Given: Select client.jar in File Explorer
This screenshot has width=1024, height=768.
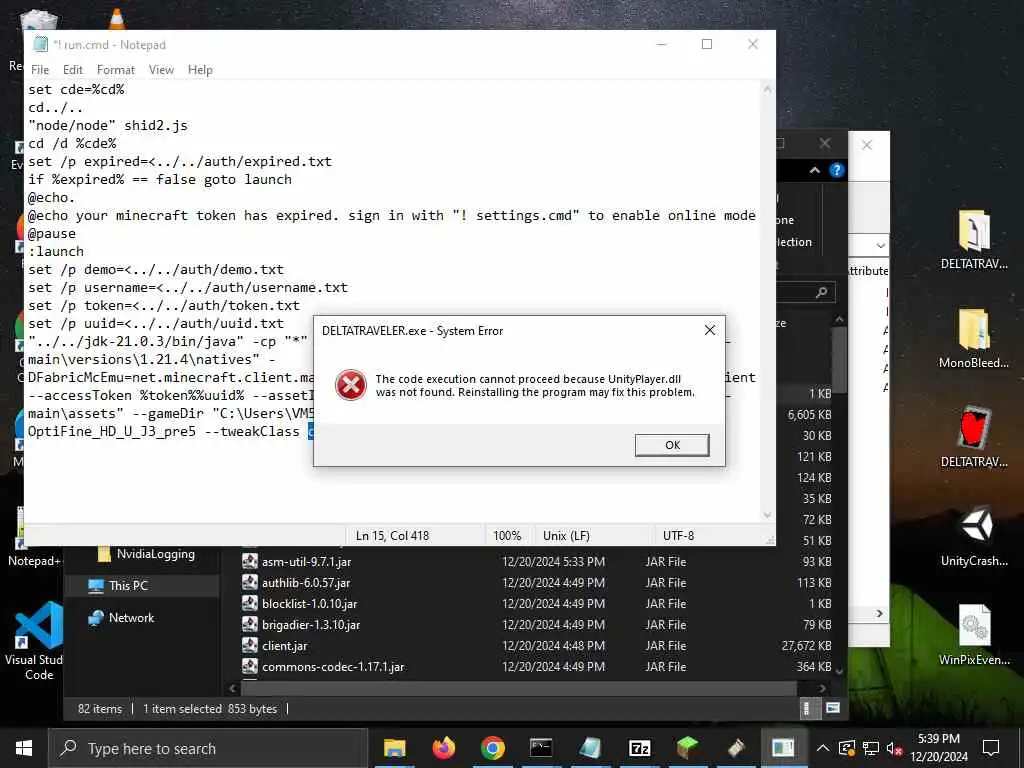Looking at the screenshot, I should 284,645.
